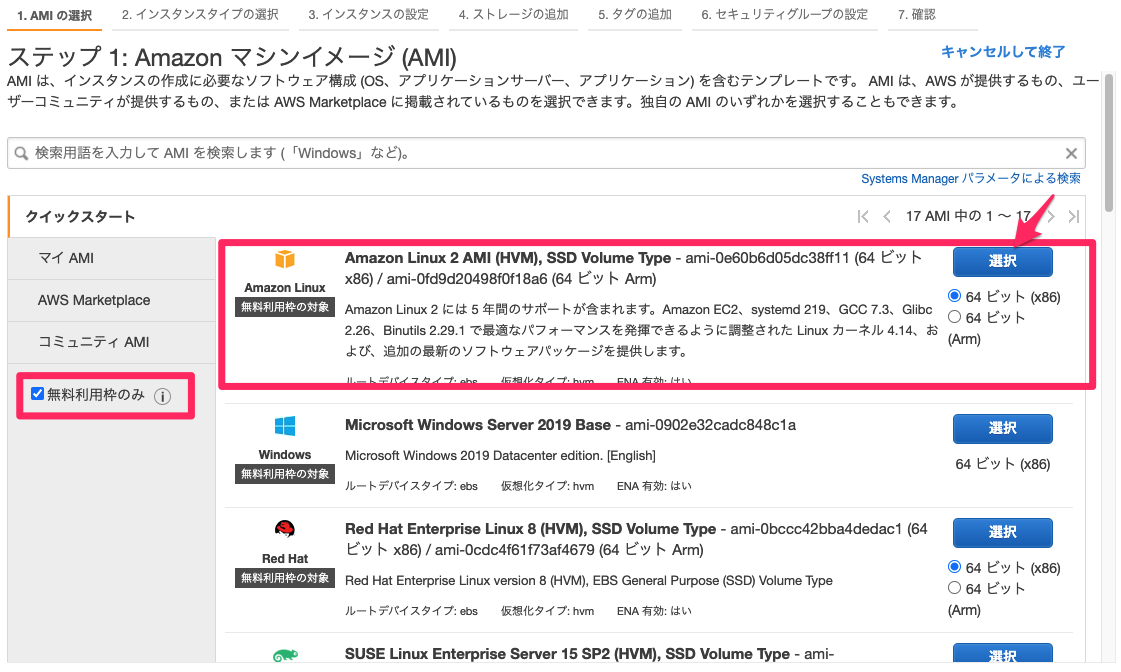
Task: Click the Windows logo icon
Action: click(x=285, y=427)
